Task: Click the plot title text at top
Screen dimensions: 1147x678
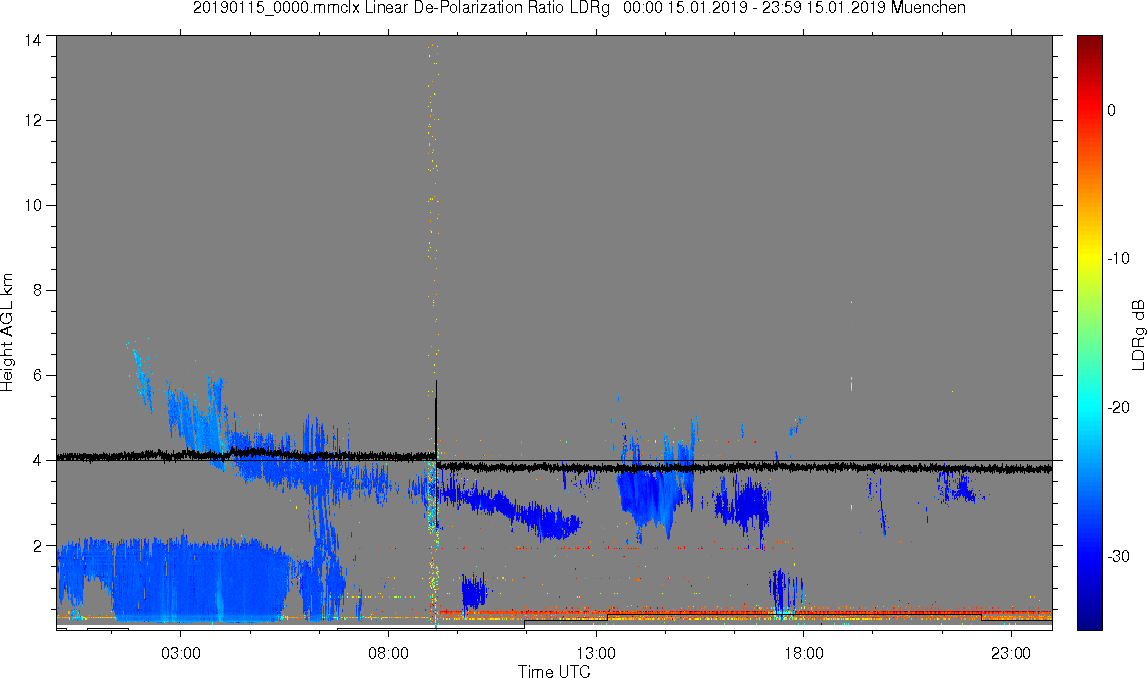Action: [x=579, y=8]
